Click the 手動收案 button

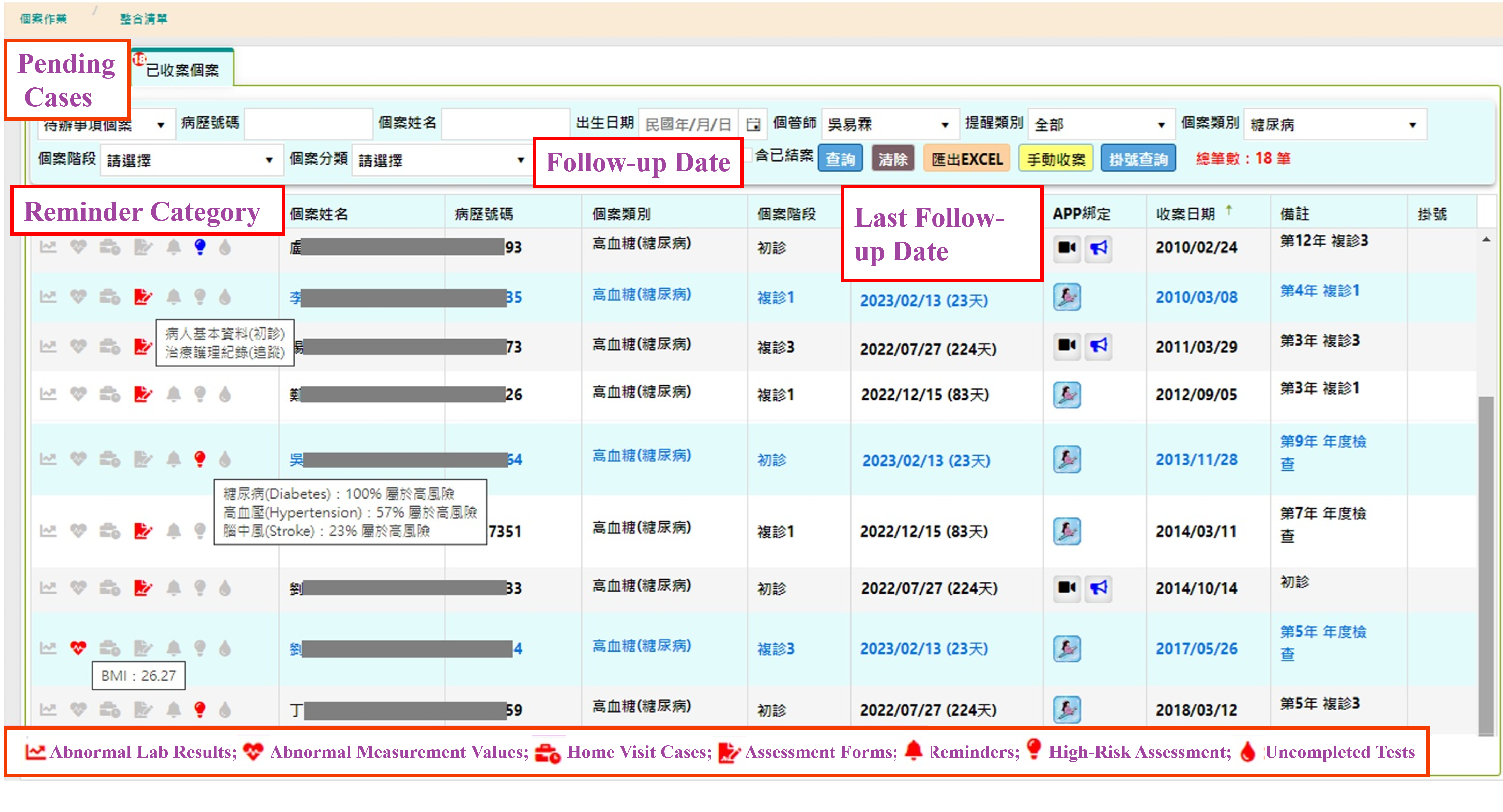[x=1056, y=159]
